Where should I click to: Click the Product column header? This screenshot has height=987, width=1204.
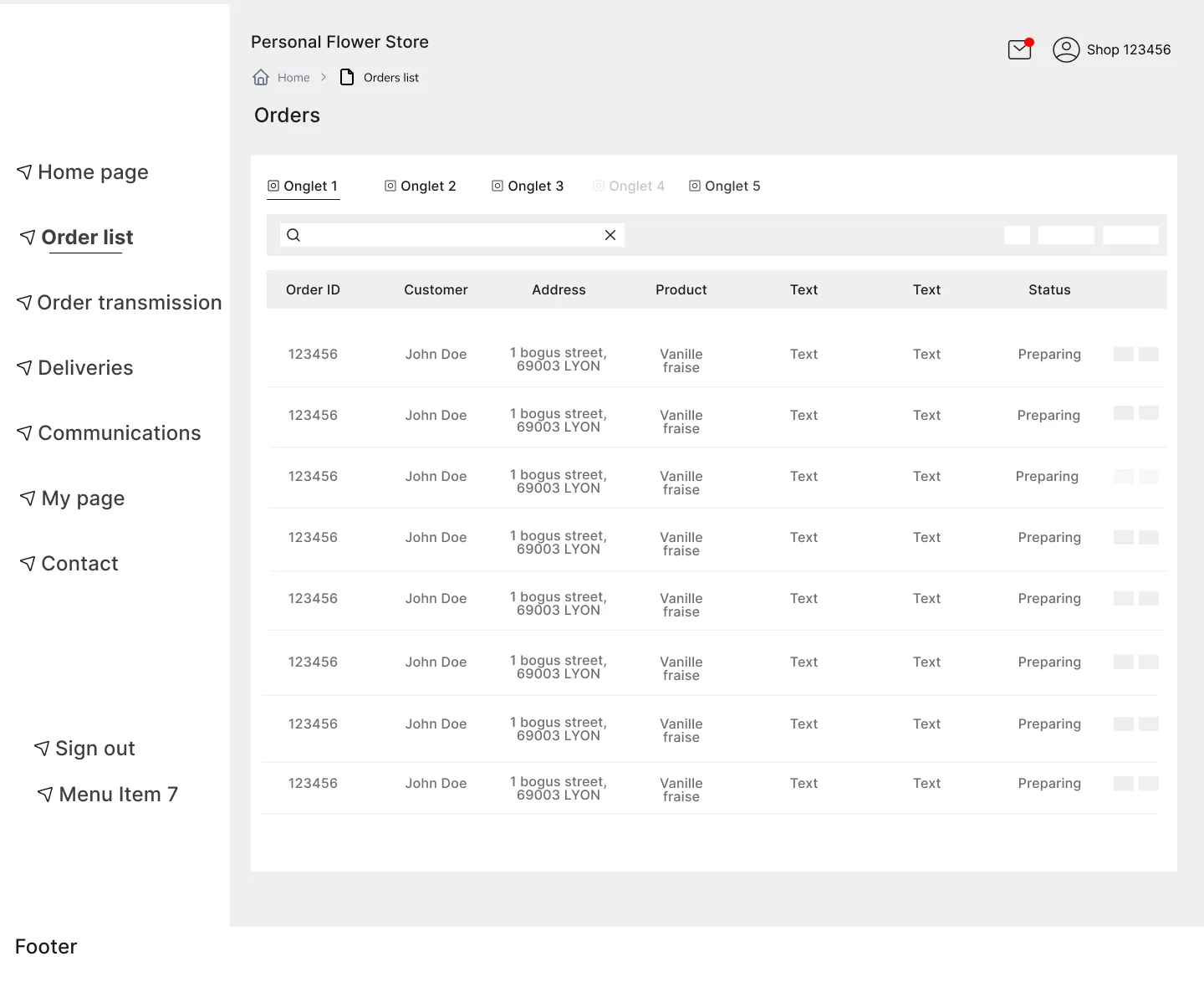[681, 289]
